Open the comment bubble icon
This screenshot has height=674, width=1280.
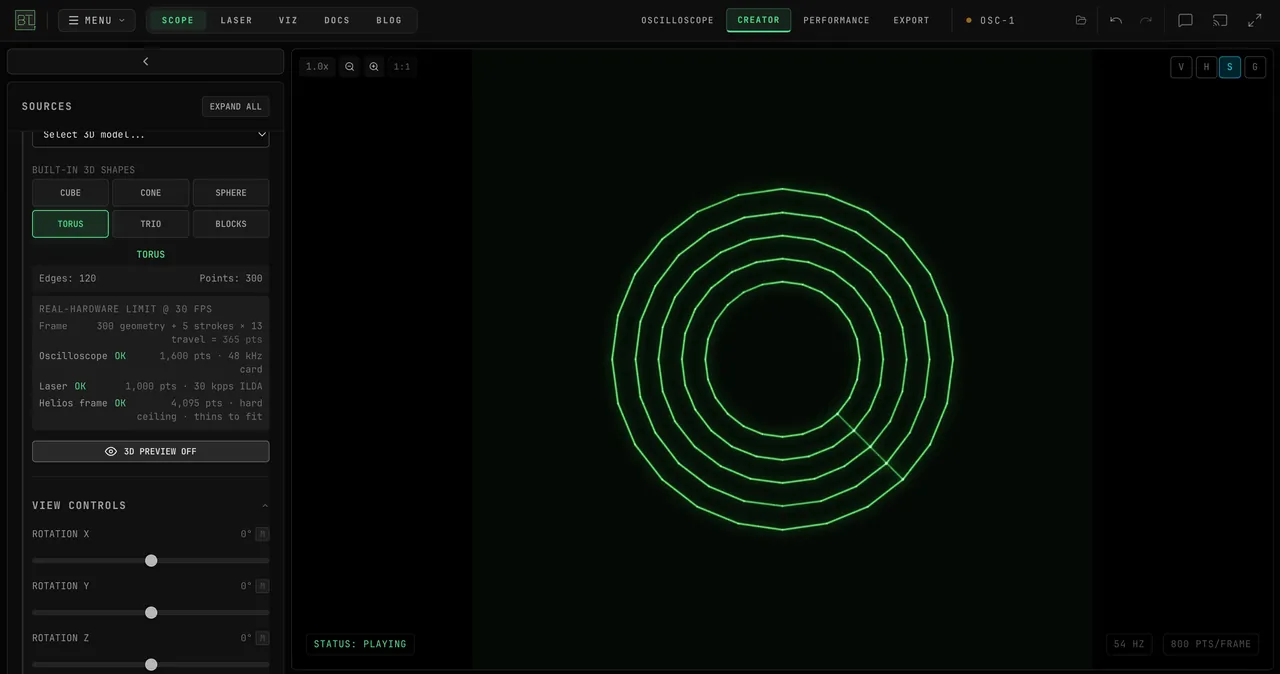1186,20
